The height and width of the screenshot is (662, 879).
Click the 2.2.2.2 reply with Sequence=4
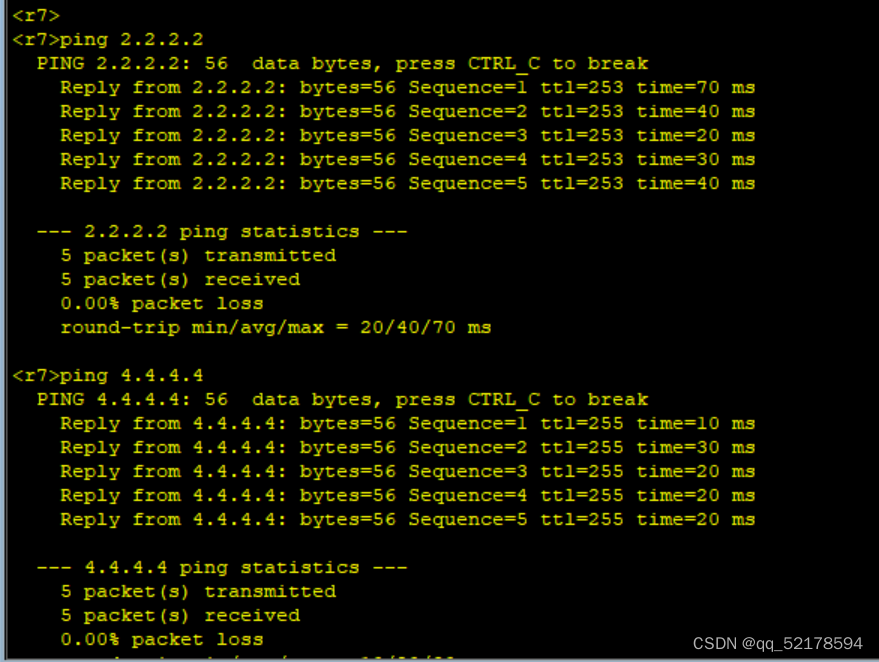point(407,160)
